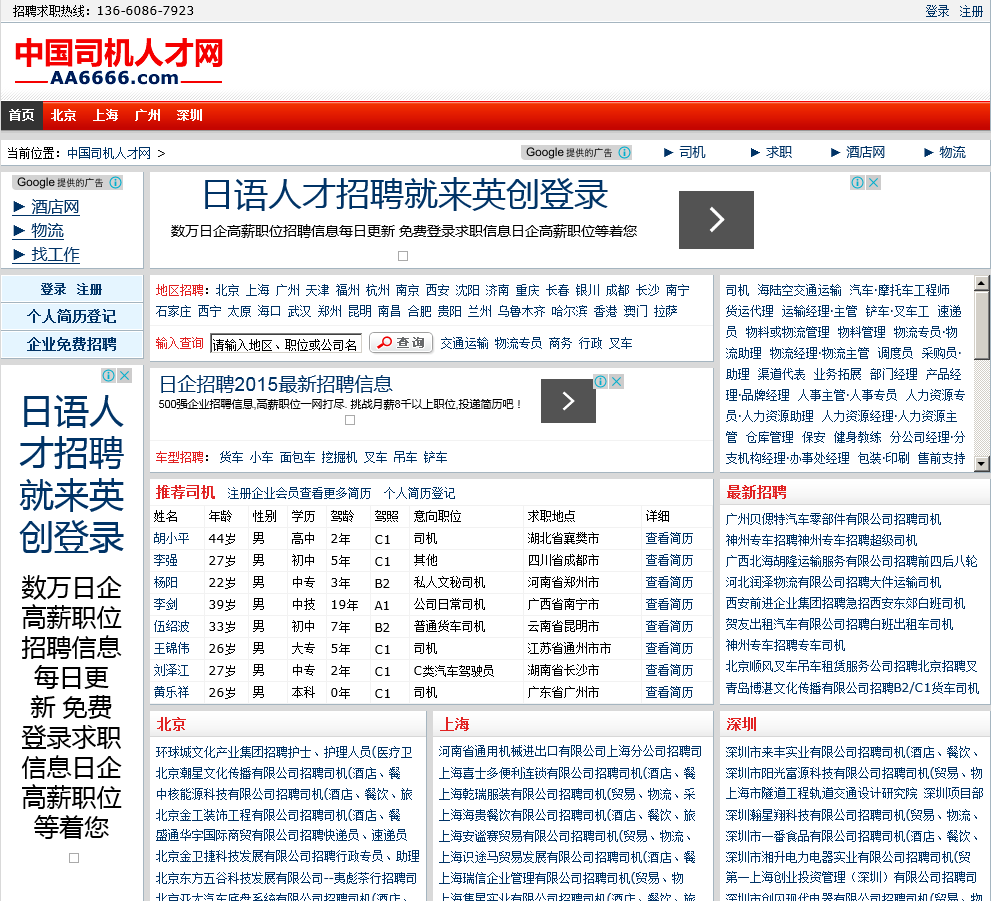Click 注册 in left sidebar box

[89, 289]
